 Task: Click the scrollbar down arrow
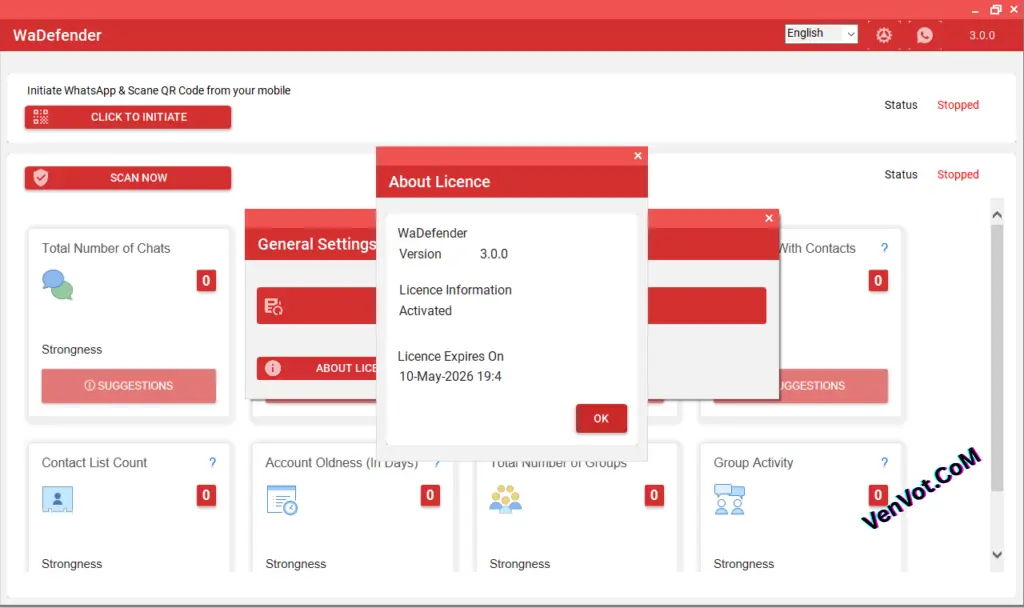(x=997, y=555)
